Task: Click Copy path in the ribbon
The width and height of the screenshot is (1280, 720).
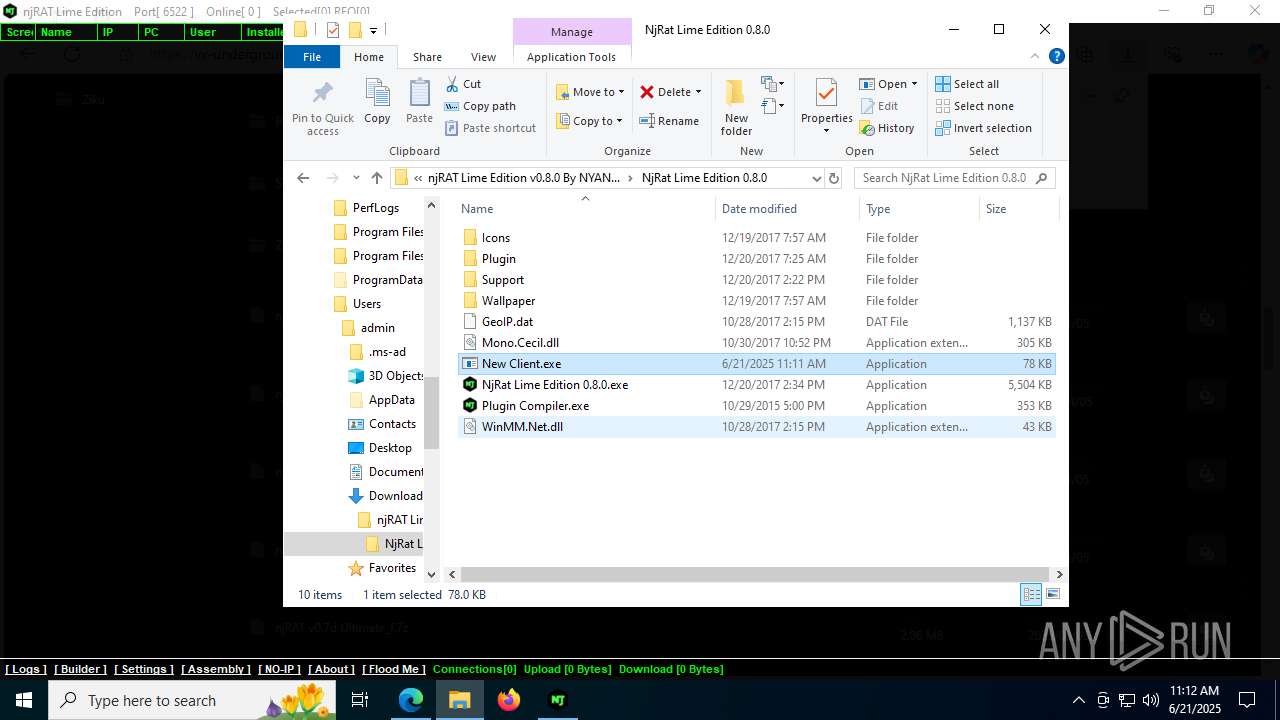Action: click(480, 106)
